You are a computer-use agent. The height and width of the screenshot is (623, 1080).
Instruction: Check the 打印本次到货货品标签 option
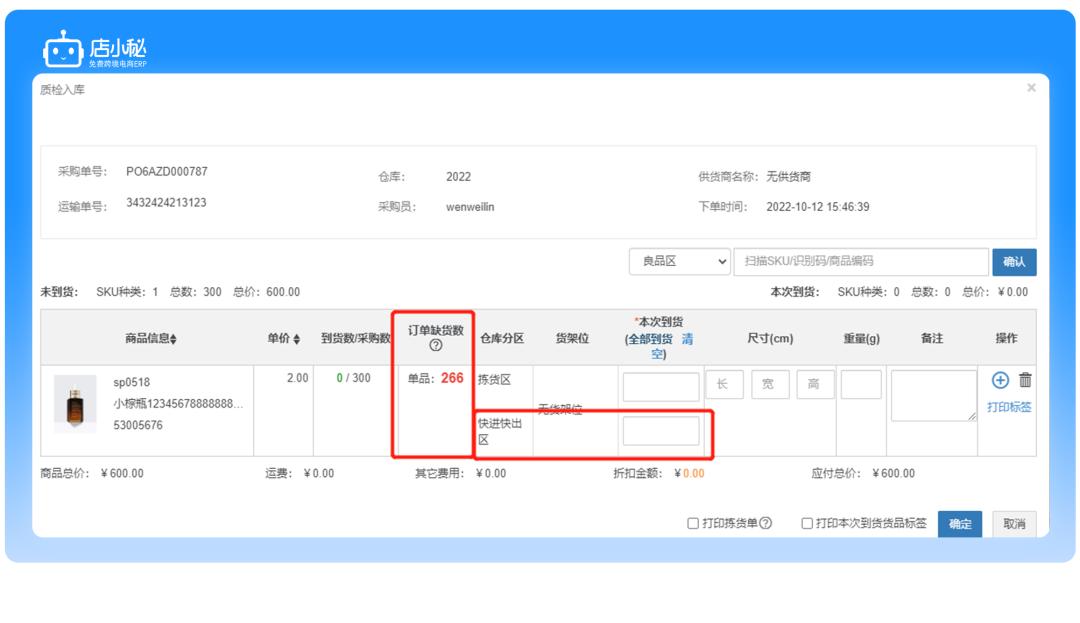click(x=806, y=523)
